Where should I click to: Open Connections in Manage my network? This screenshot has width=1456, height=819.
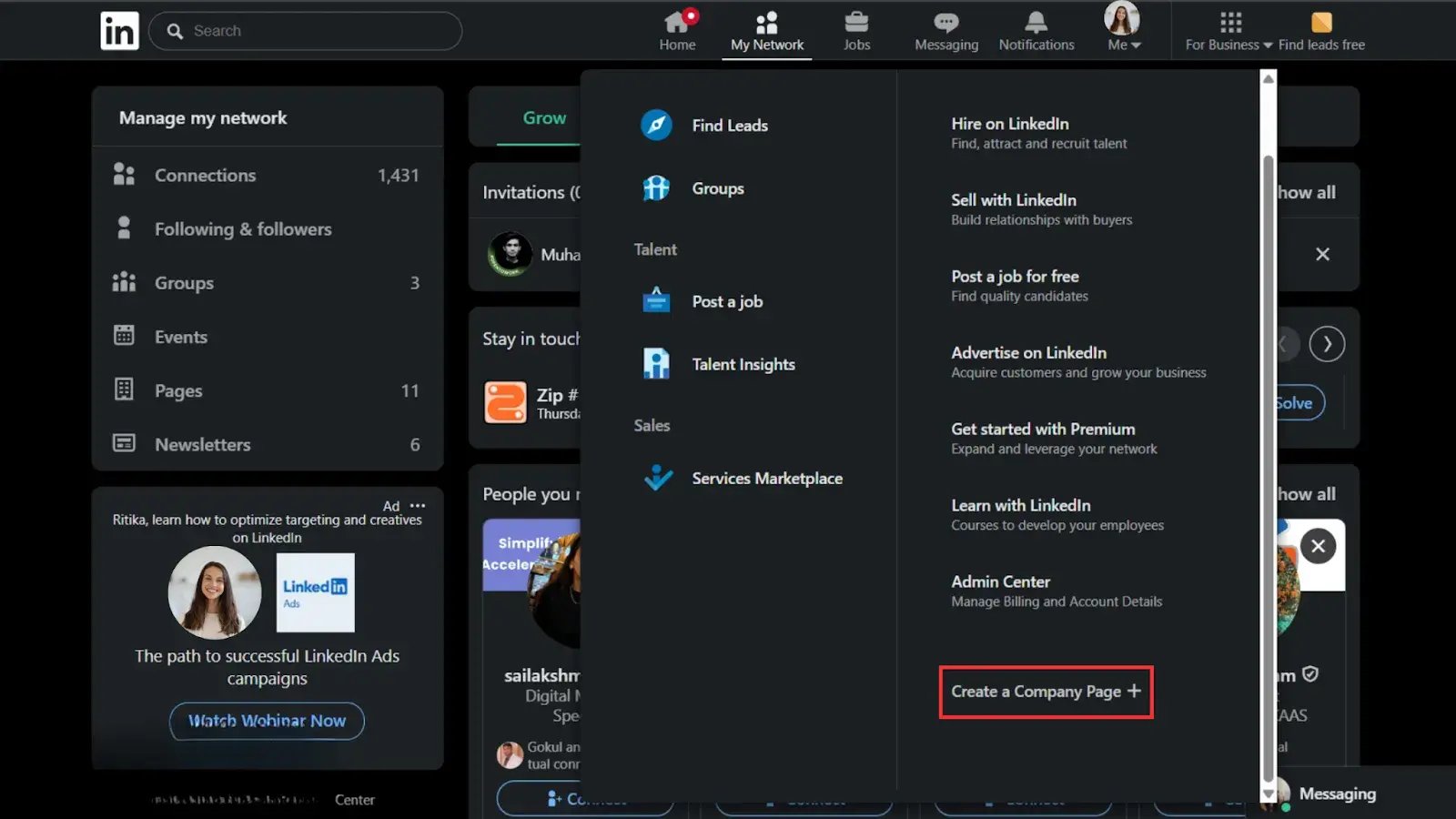(x=205, y=176)
